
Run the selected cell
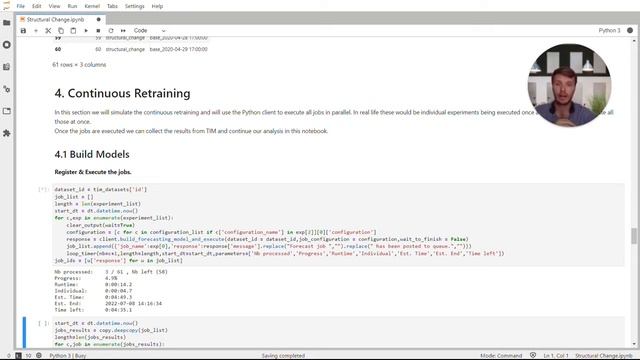86,31
